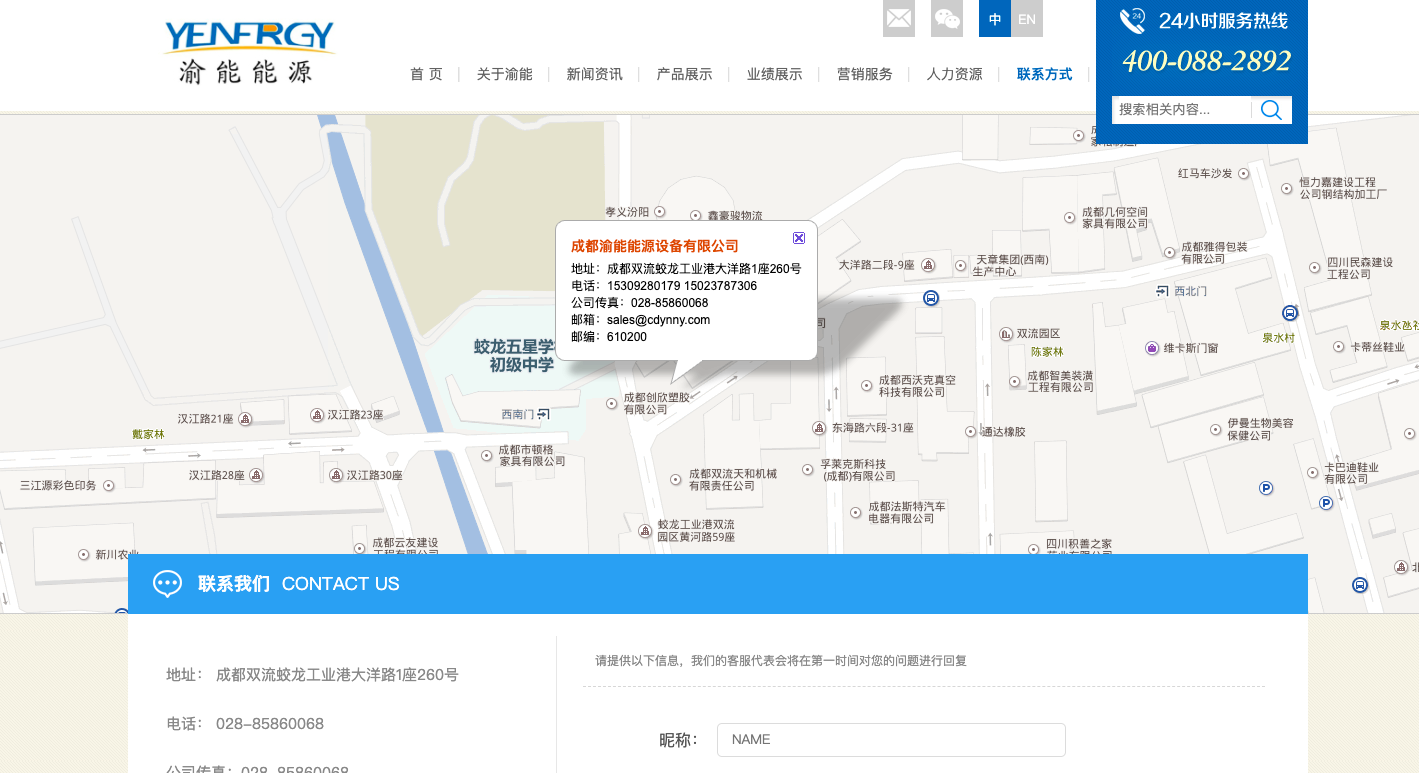The width and height of the screenshot is (1419, 773).
Task: Click the 伊曼生物美容保健公司 marker
Action: tap(1215, 429)
